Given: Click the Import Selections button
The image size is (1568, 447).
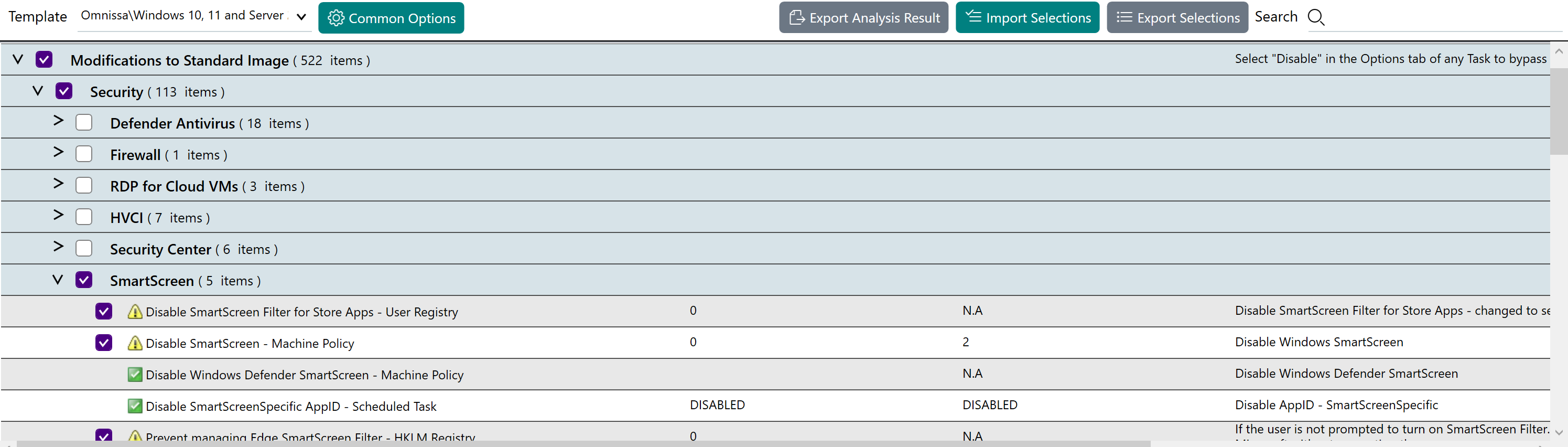Looking at the screenshot, I should [1028, 17].
